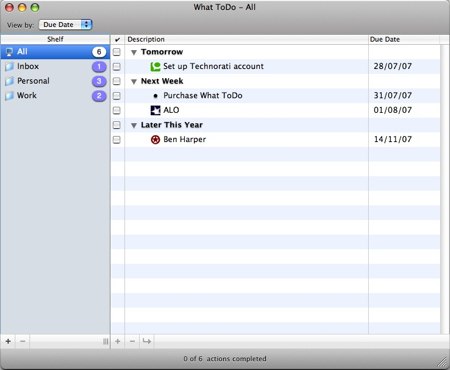Click the bullet icon beside Purchase What ToDo
Image resolution: width=450 pixels, height=370 pixels.
[155, 96]
